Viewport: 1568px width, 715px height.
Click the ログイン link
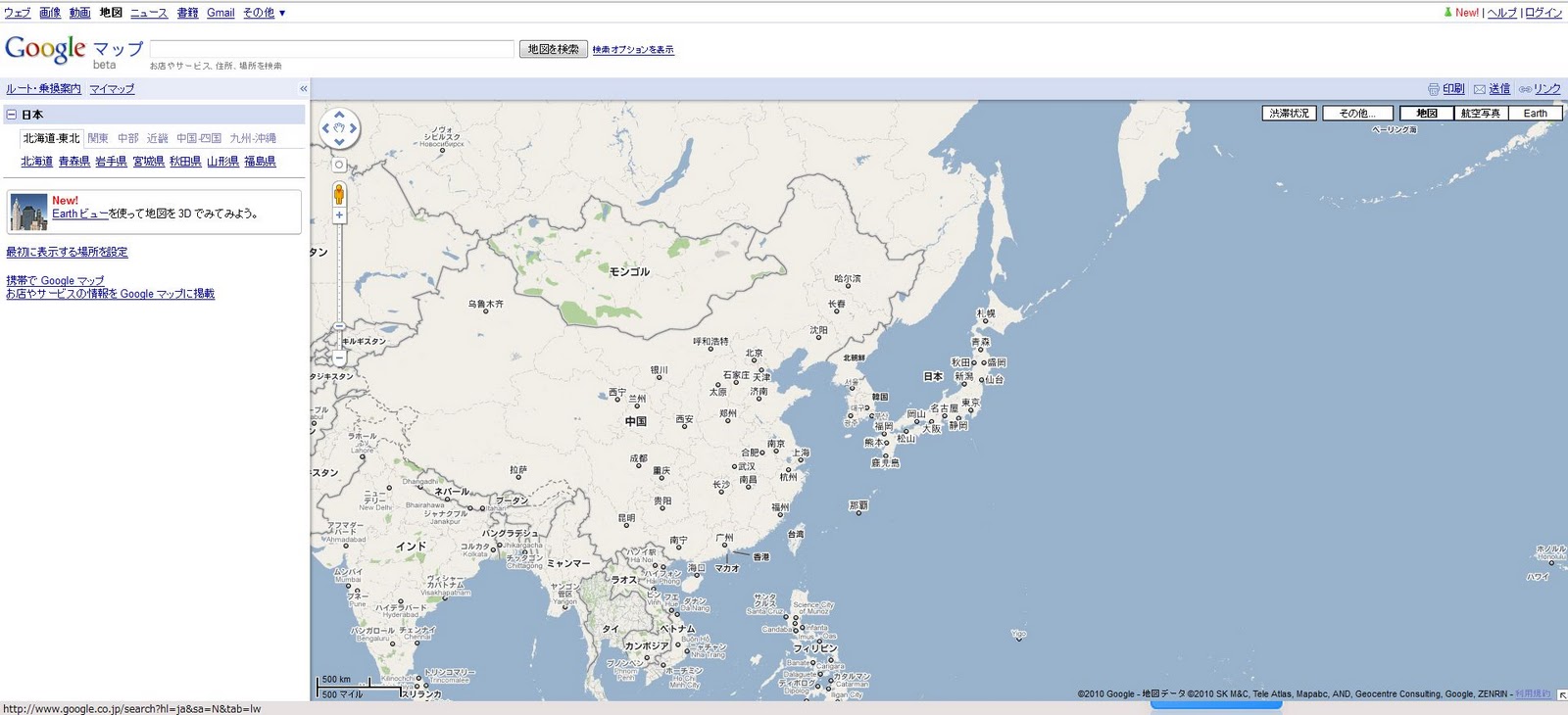point(1543,13)
